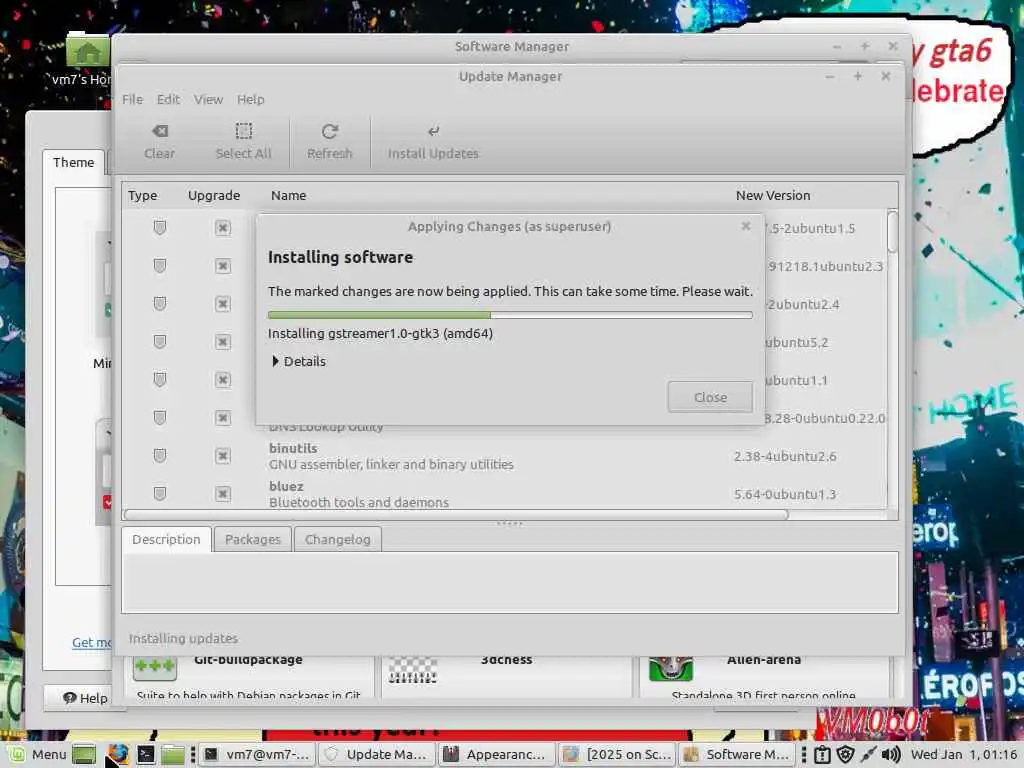This screenshot has height=768, width=1024.
Task: Click the update list horizontal scrollbar
Action: tap(455, 515)
